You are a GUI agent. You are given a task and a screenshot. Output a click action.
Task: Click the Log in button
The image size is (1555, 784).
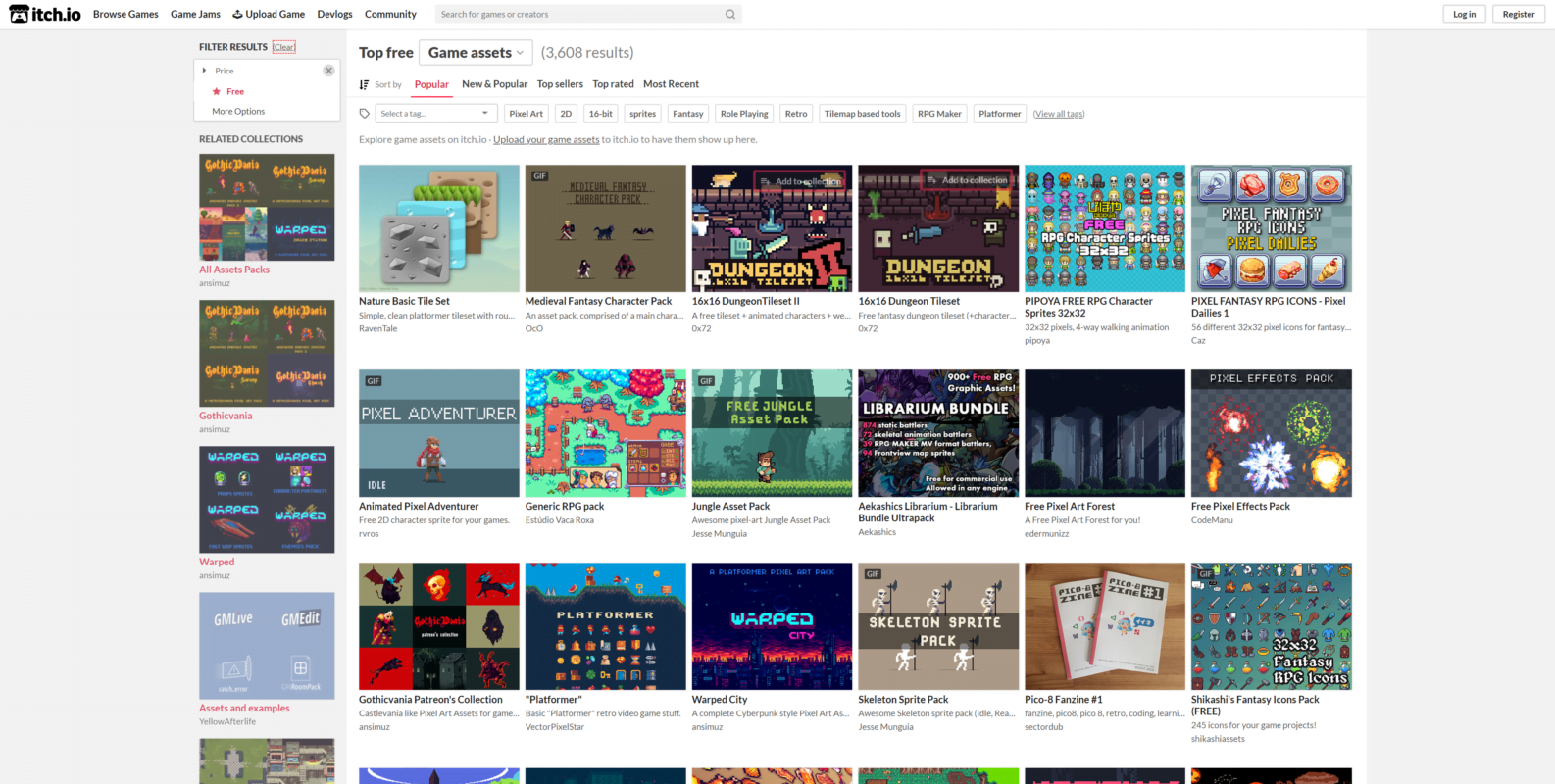tap(1465, 14)
